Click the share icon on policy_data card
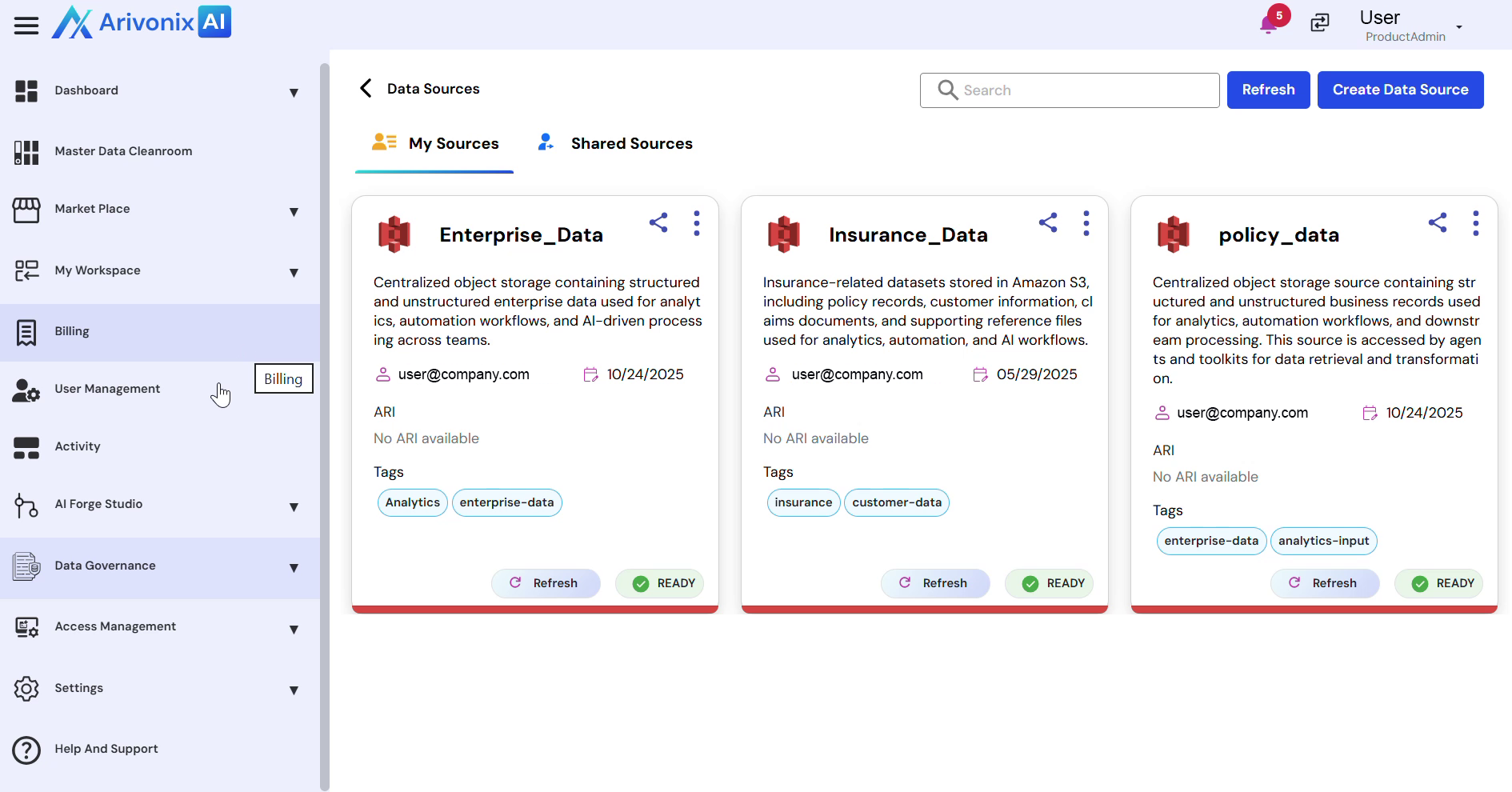Image resolution: width=1512 pixels, height=792 pixels. click(1437, 222)
